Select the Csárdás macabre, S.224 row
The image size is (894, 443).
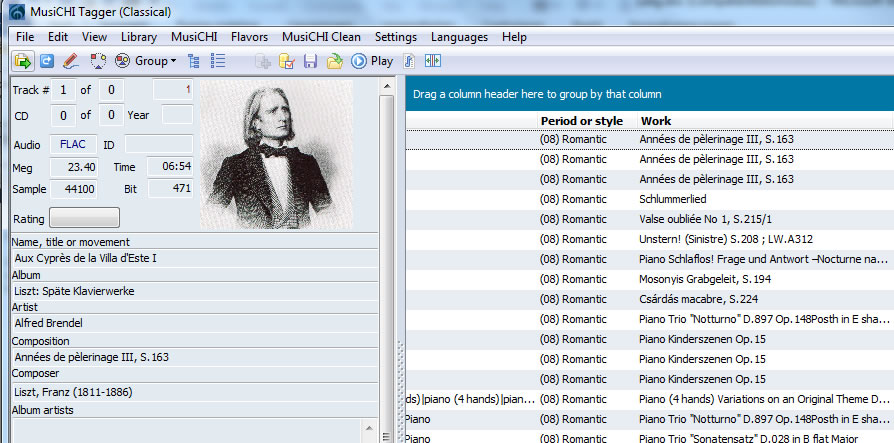[x=690, y=297]
